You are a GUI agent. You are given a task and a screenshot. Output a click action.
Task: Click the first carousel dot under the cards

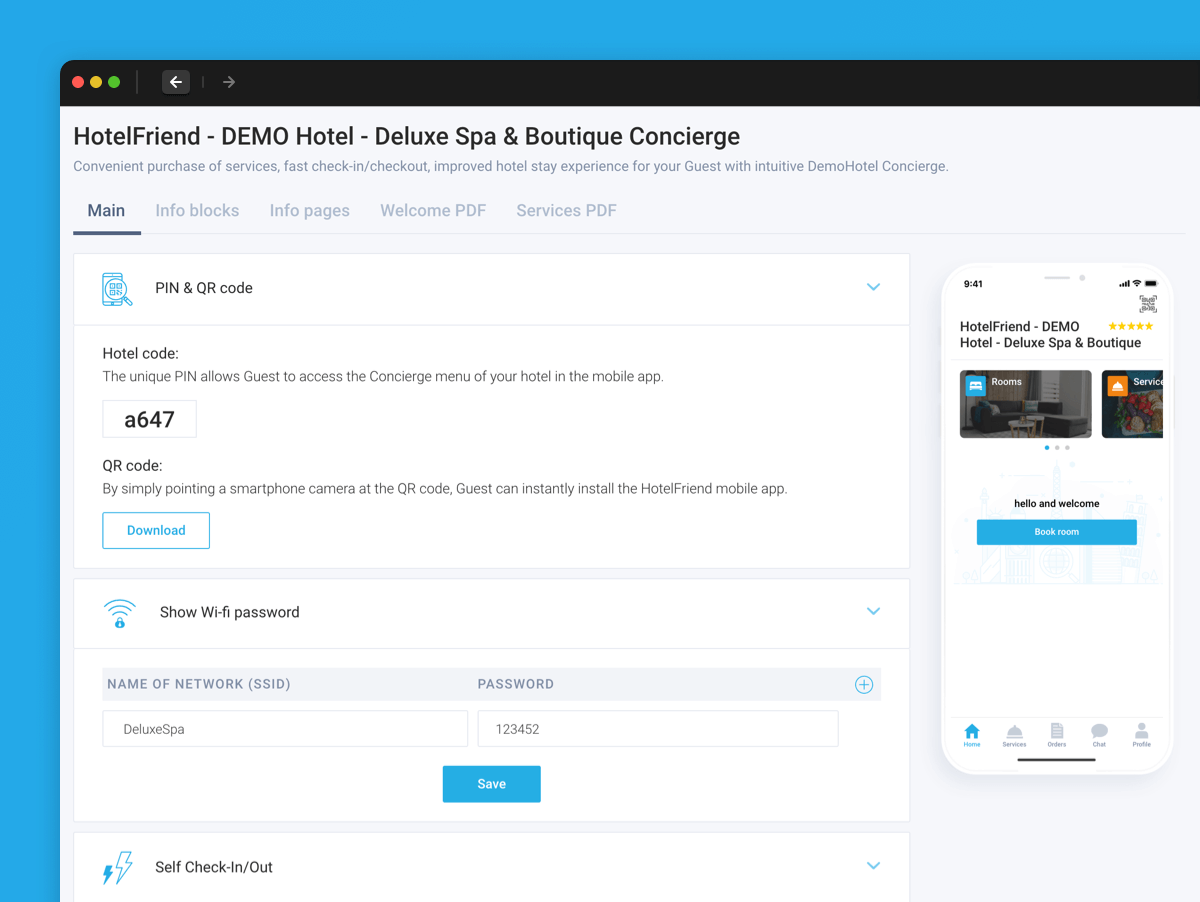click(x=1047, y=448)
